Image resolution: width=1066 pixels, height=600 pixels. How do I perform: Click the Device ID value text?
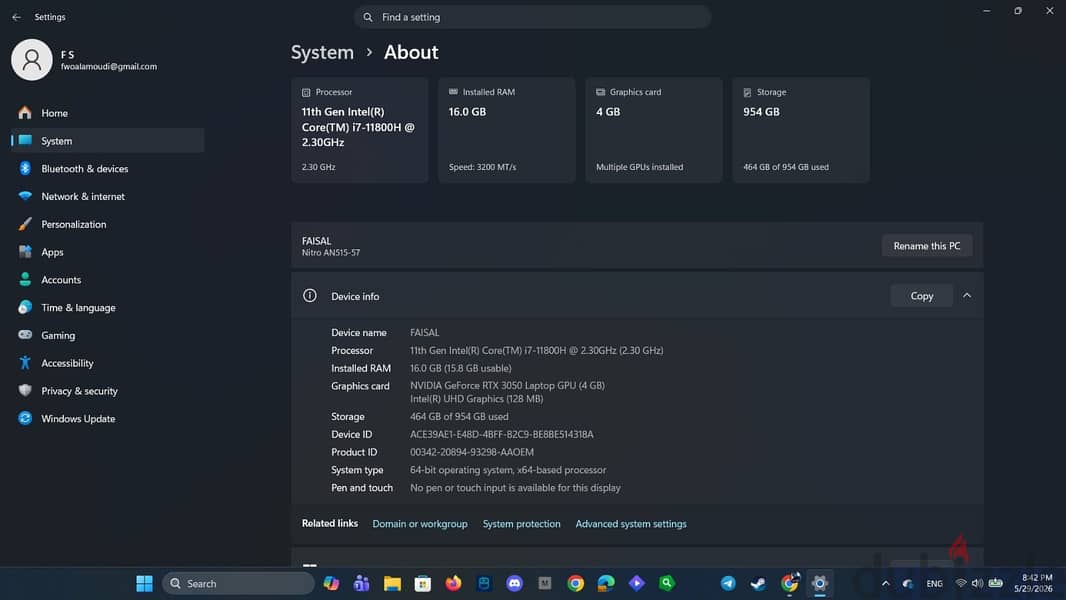[x=502, y=434]
